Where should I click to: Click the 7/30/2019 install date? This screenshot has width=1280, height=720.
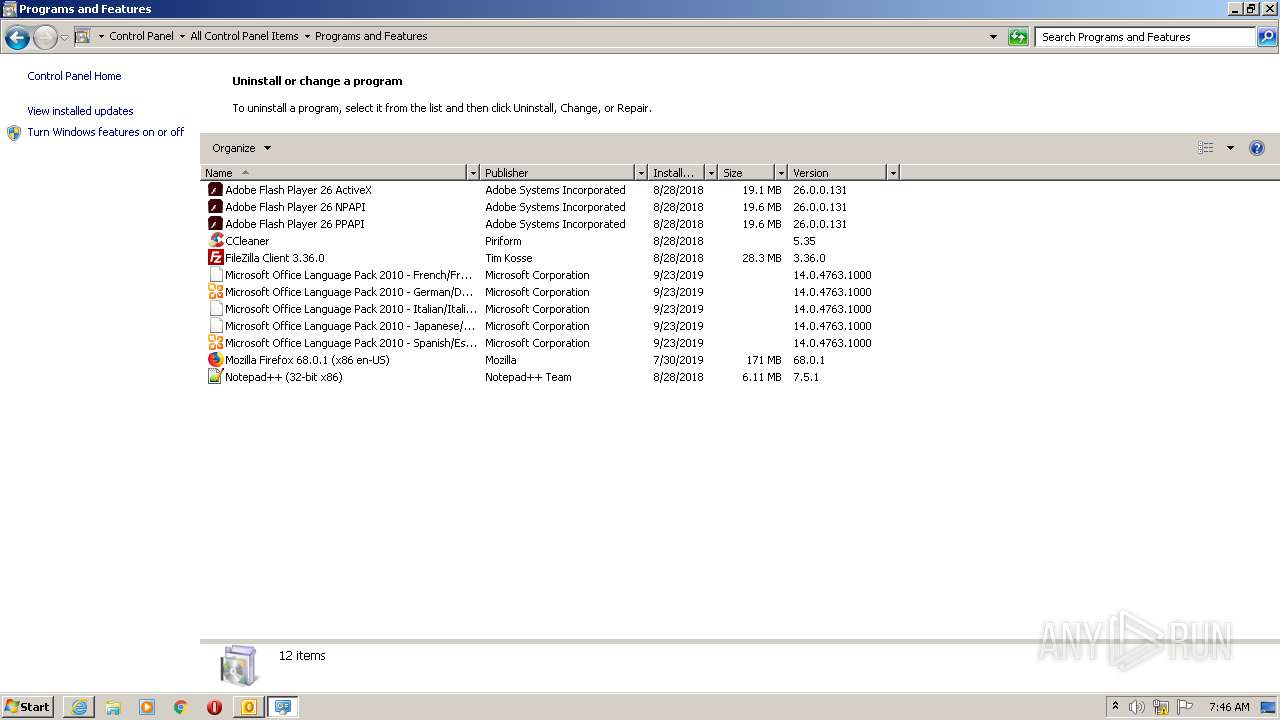tap(678, 360)
